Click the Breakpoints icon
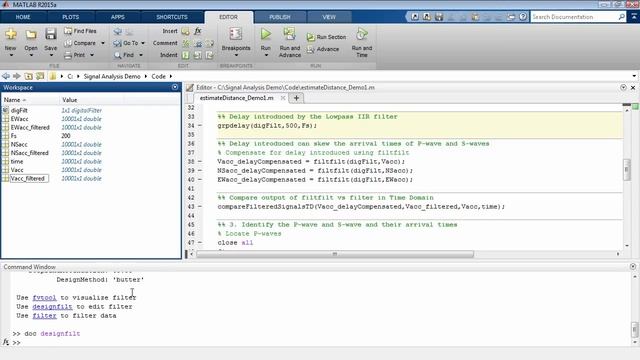This screenshot has width=640, height=360. point(236,34)
